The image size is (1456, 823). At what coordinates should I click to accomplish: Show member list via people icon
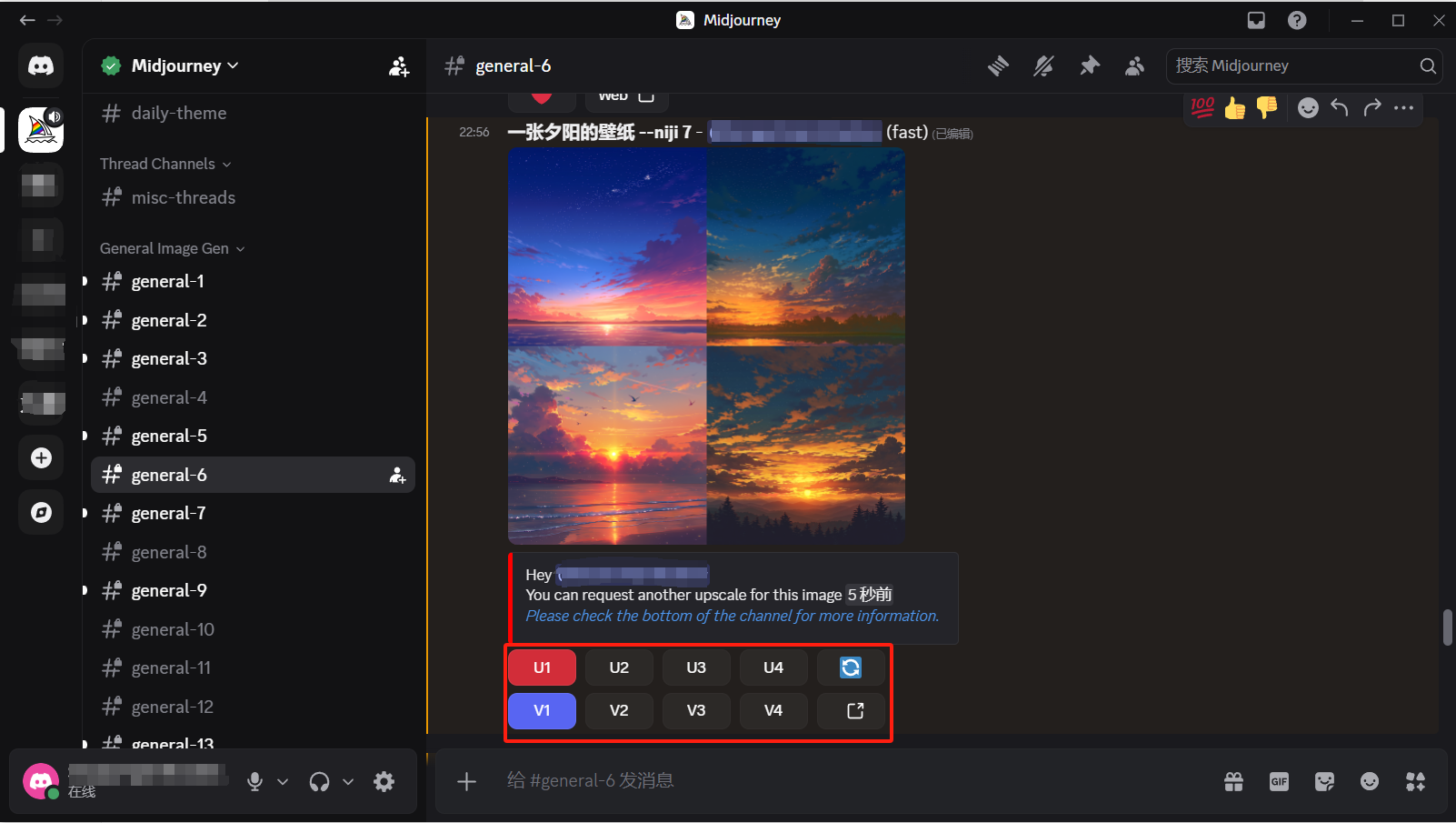coord(1134,65)
